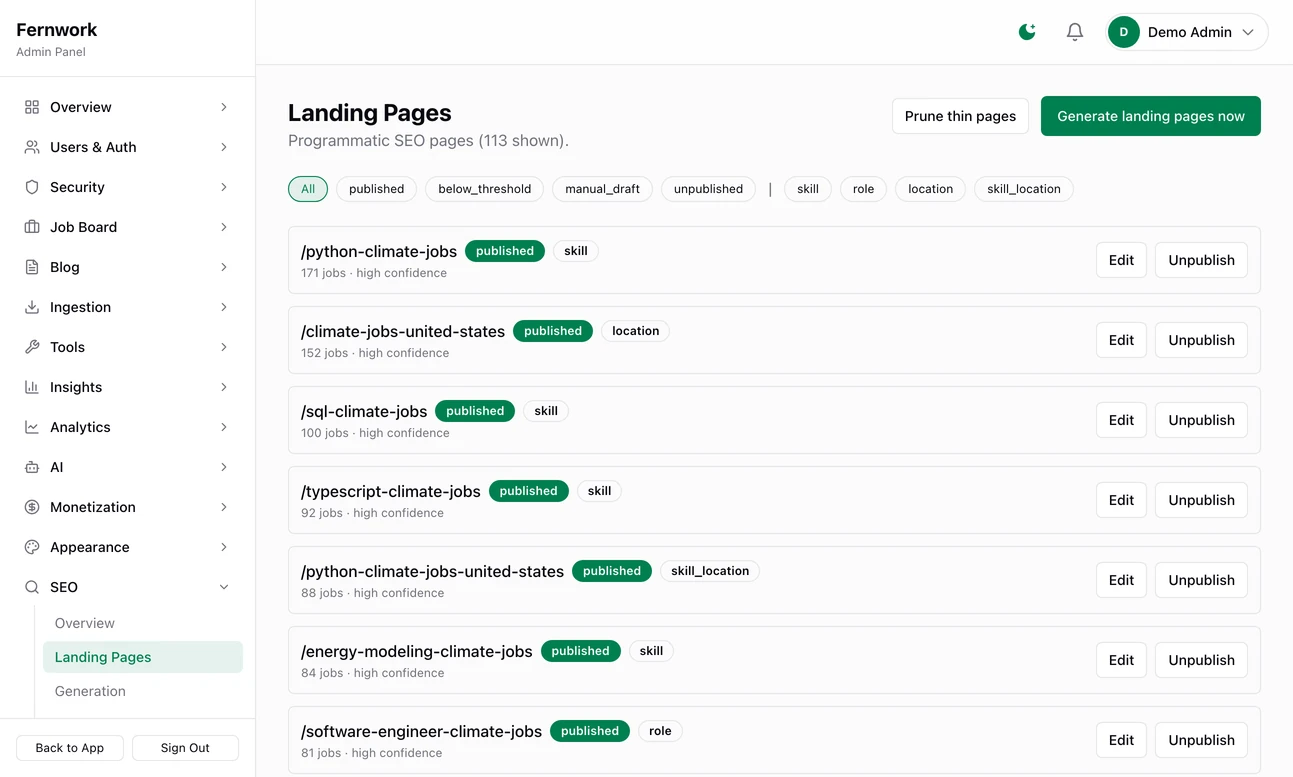1293x777 pixels.
Task: Click Generate landing pages now
Action: [1151, 116]
